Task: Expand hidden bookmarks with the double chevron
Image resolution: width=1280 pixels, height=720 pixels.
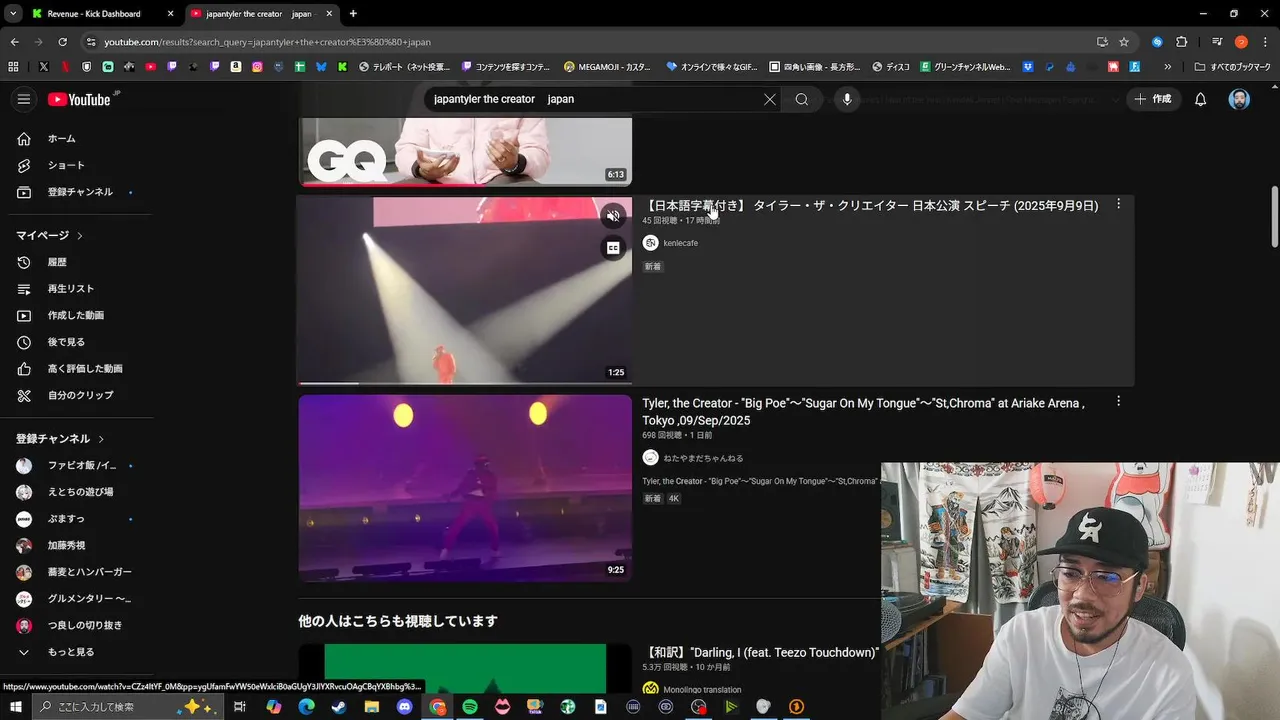Action: point(1167,67)
